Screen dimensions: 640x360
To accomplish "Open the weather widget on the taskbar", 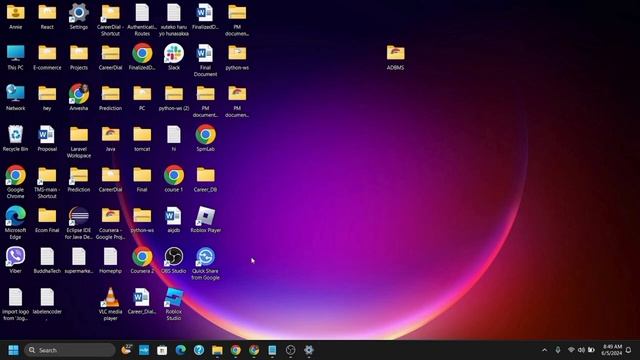I will (127, 350).
